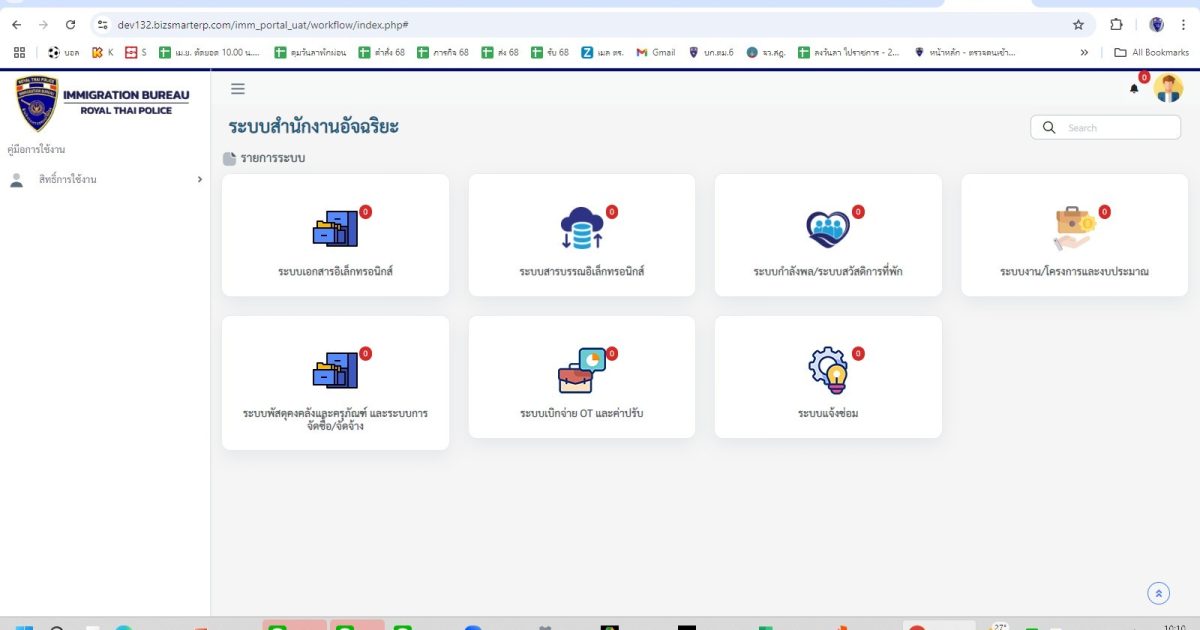Open the user avatar profile menu
Image resolution: width=1200 pixels, height=630 pixels.
point(1167,89)
